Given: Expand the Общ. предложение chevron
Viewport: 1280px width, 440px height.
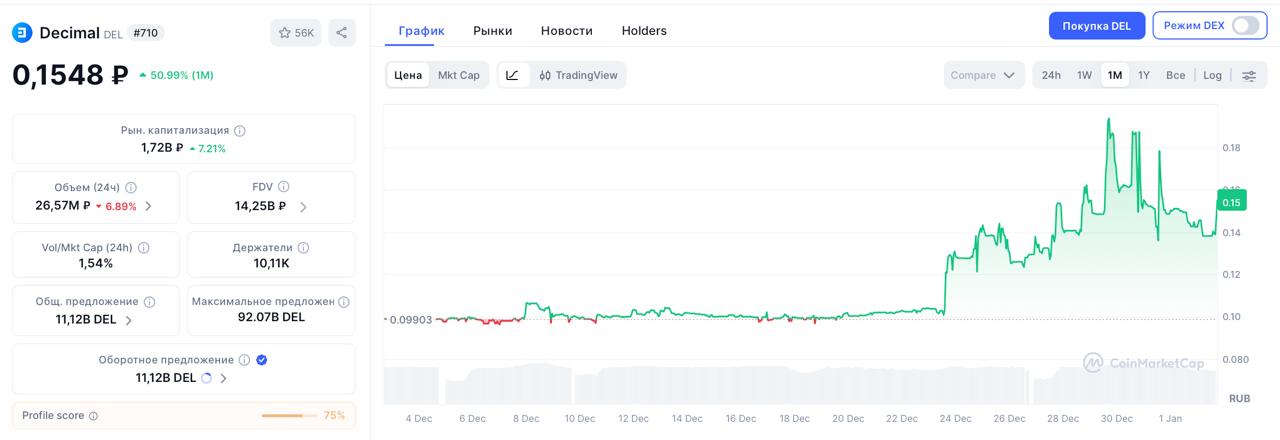Looking at the screenshot, I should pos(129,320).
